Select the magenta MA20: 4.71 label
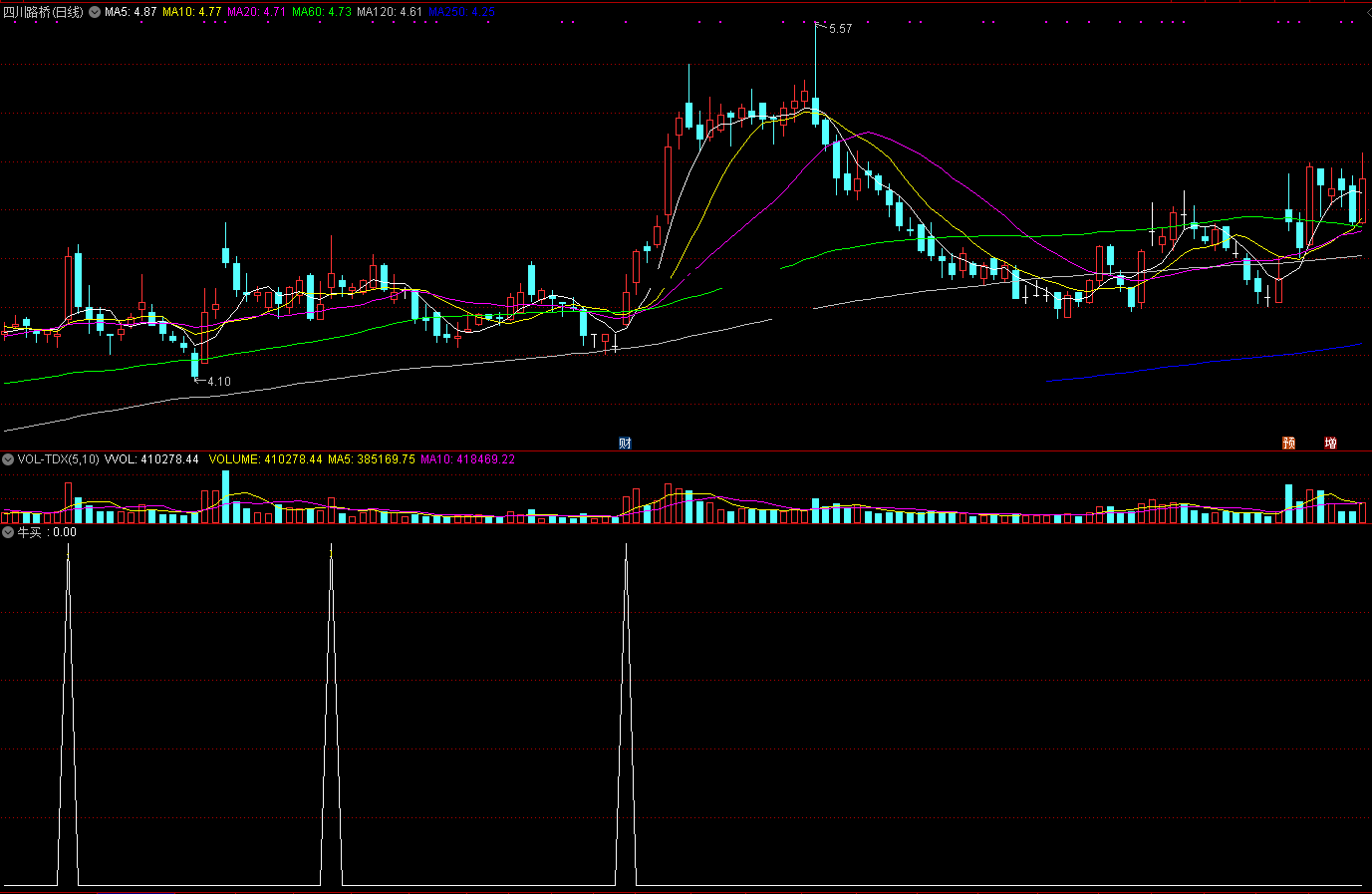The width and height of the screenshot is (1372, 894). pos(257,12)
